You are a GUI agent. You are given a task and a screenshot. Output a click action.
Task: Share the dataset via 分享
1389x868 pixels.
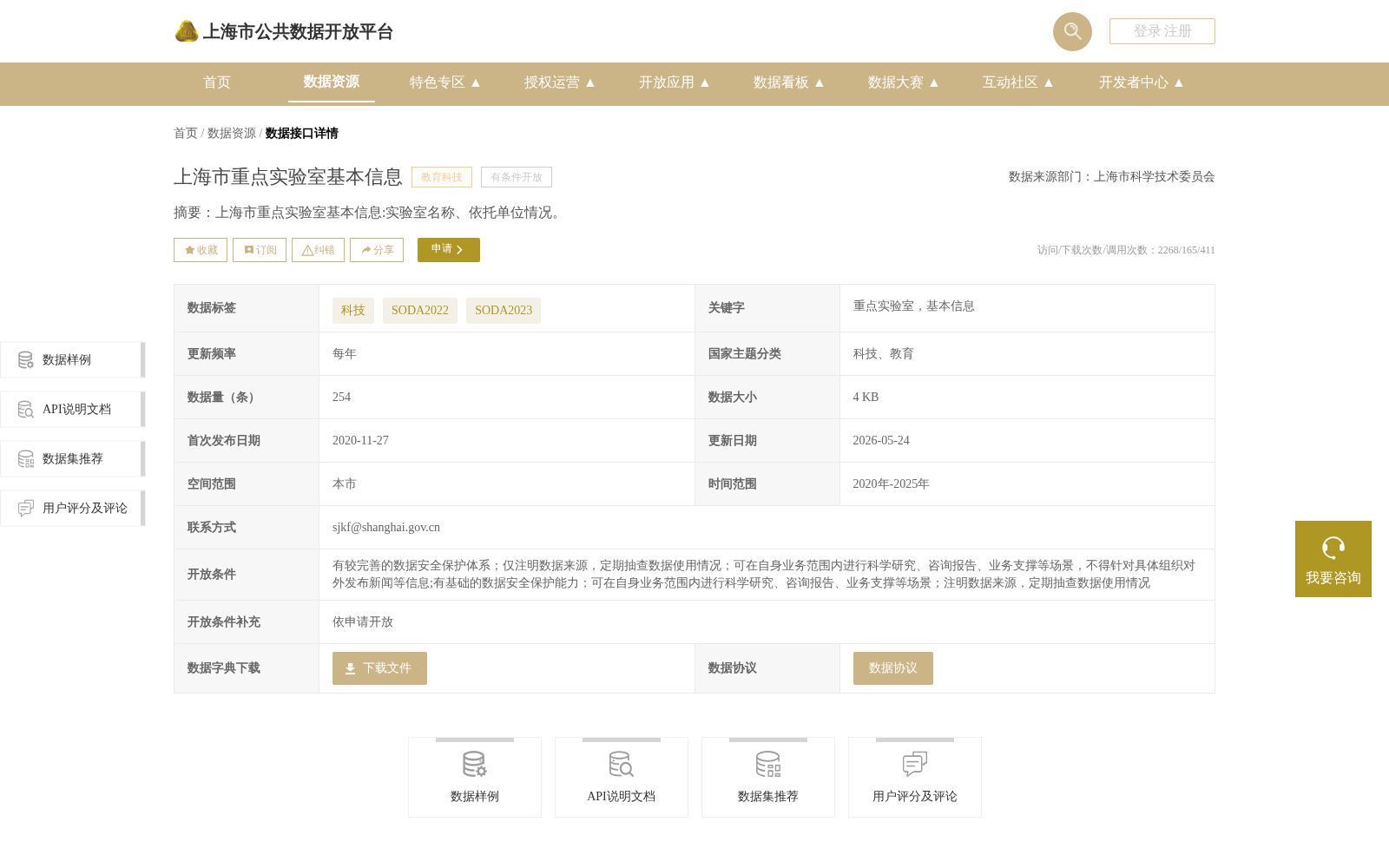[377, 250]
